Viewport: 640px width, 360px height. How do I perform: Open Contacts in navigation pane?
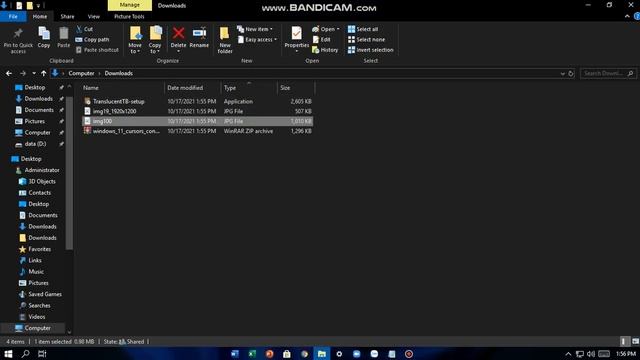pos(40,193)
